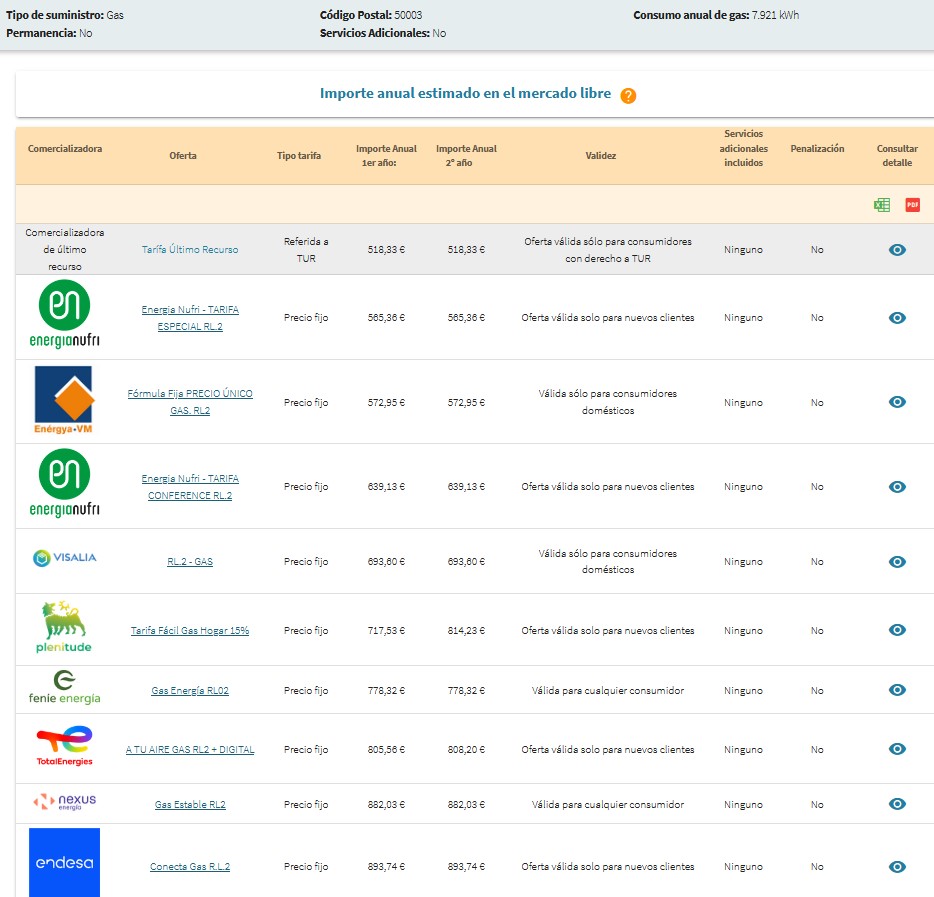Image resolution: width=934 pixels, height=897 pixels.
Task: Open Energía Nufri TARIFA ESPECIAL RL.2 link
Action: click(190, 318)
